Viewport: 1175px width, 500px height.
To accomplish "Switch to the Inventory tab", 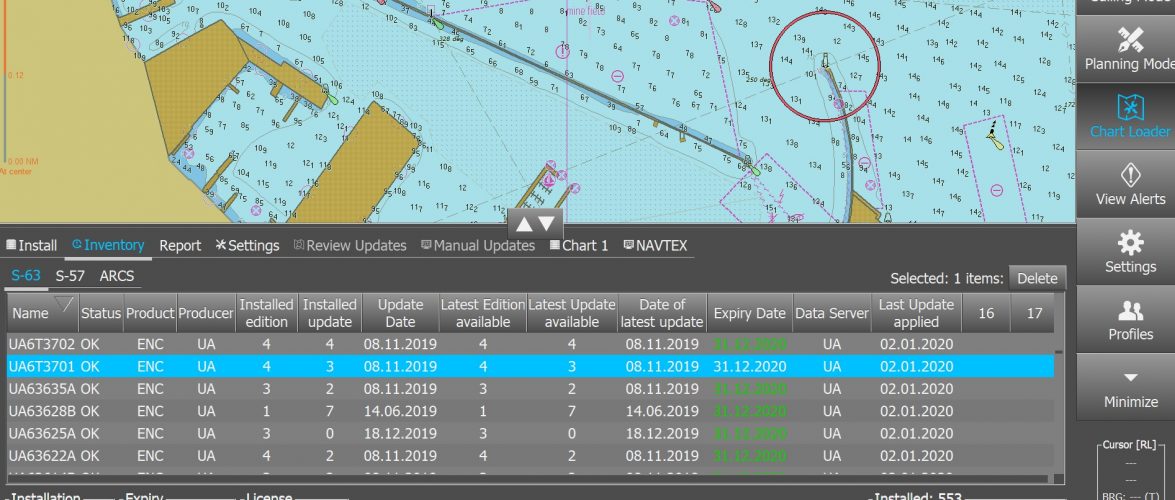I will (x=108, y=245).
